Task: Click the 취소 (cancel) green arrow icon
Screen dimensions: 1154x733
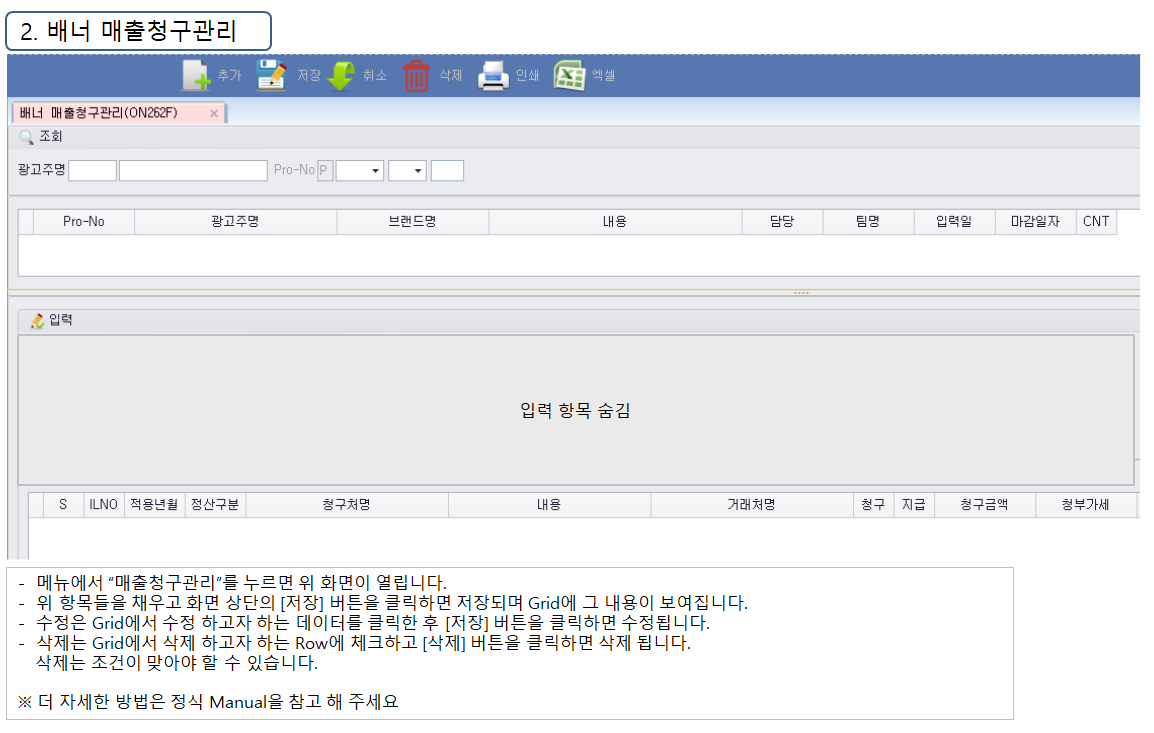Action: pos(341,76)
